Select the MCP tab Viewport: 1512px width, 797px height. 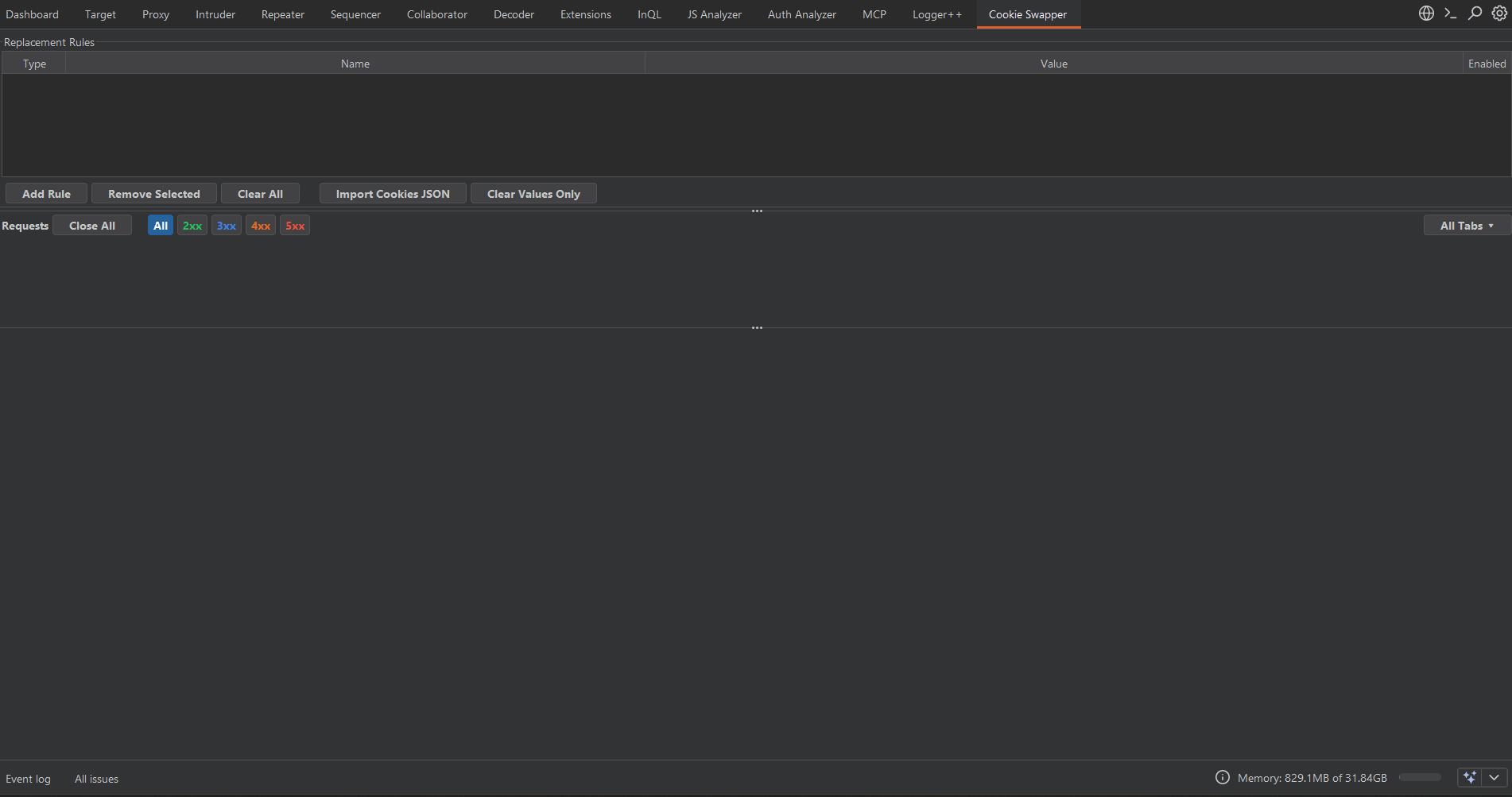pyautogui.click(x=874, y=14)
